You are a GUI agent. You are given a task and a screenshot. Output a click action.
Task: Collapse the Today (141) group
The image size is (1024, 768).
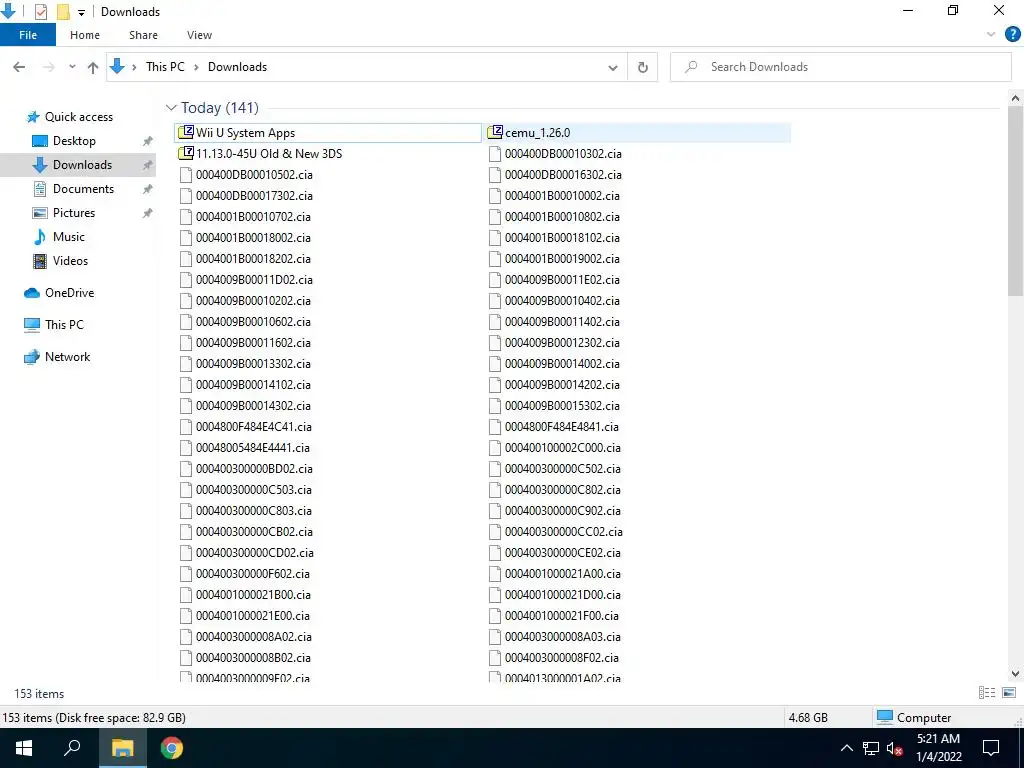171,107
